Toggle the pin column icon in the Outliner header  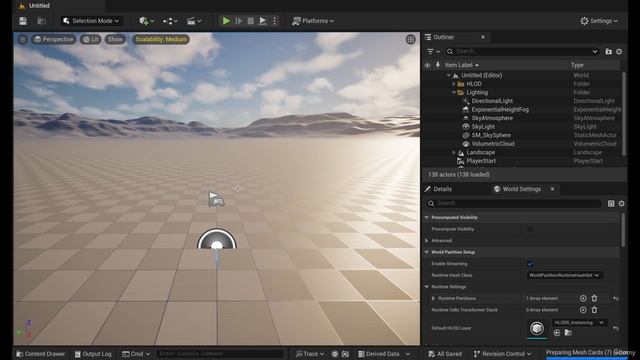click(x=438, y=65)
